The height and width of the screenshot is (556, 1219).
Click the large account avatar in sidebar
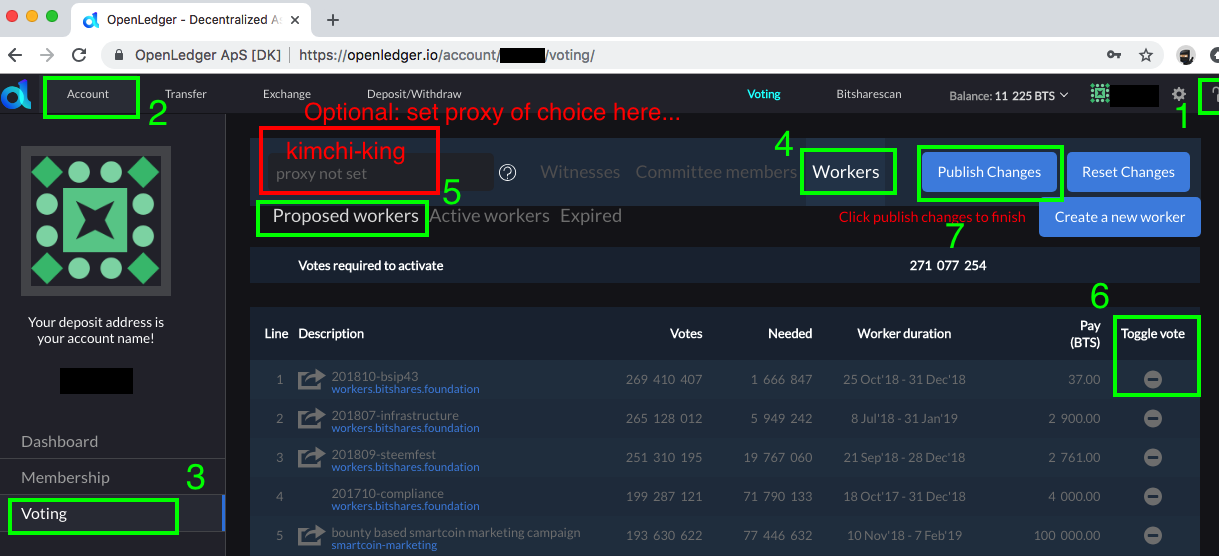[97, 219]
